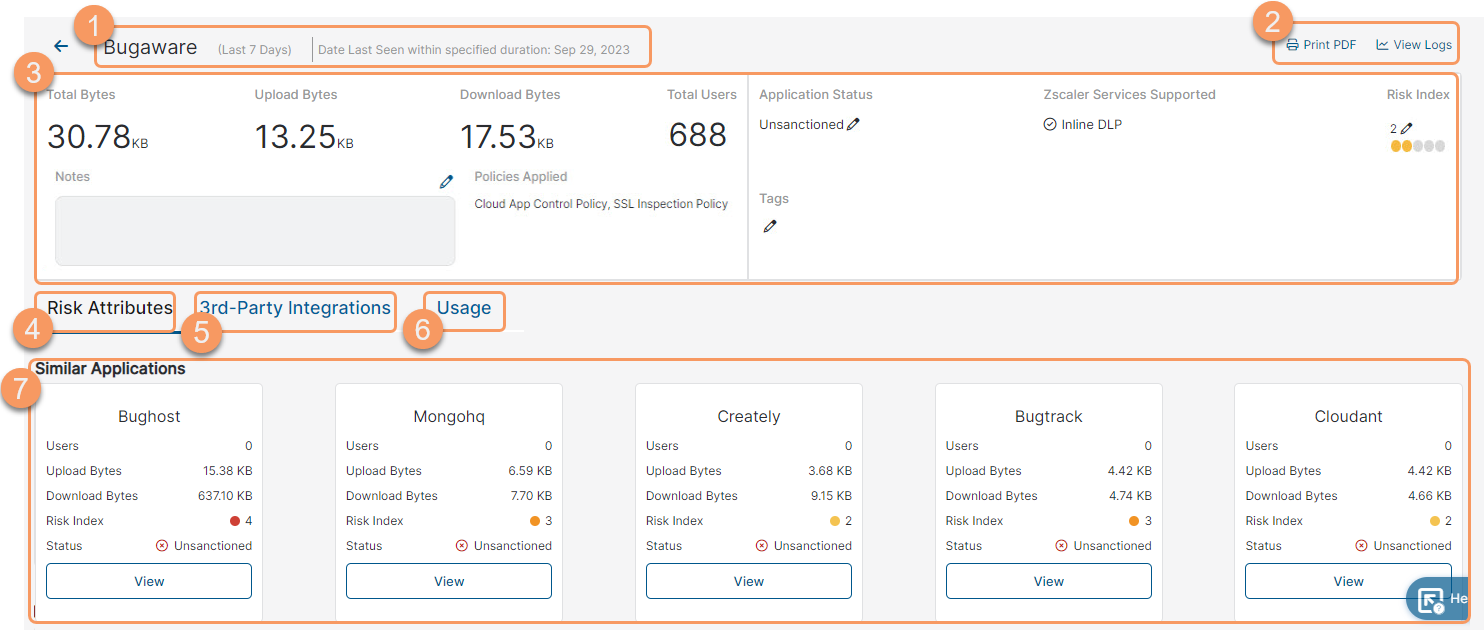
Task: Open the 3rd-Party Integrations tab
Action: pos(295,308)
